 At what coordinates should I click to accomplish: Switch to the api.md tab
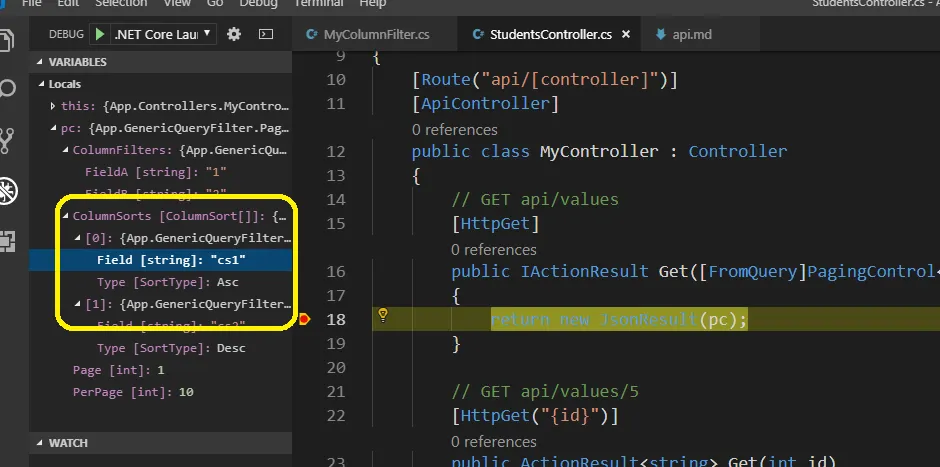point(700,34)
